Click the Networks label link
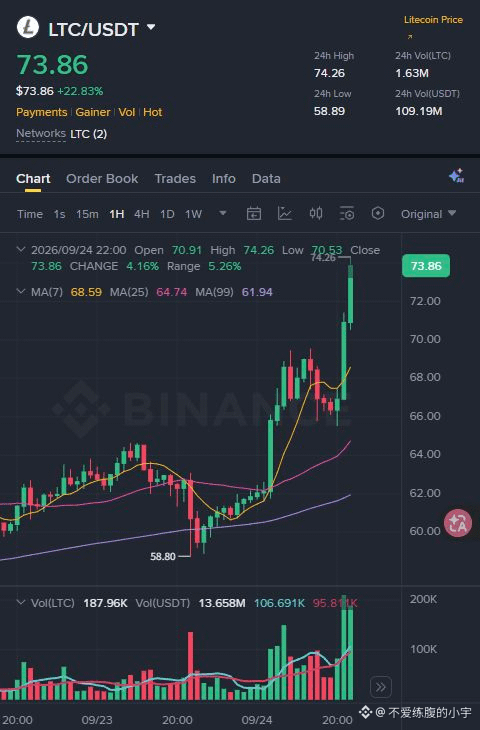Screen dimensions: 480x730 coord(41,134)
